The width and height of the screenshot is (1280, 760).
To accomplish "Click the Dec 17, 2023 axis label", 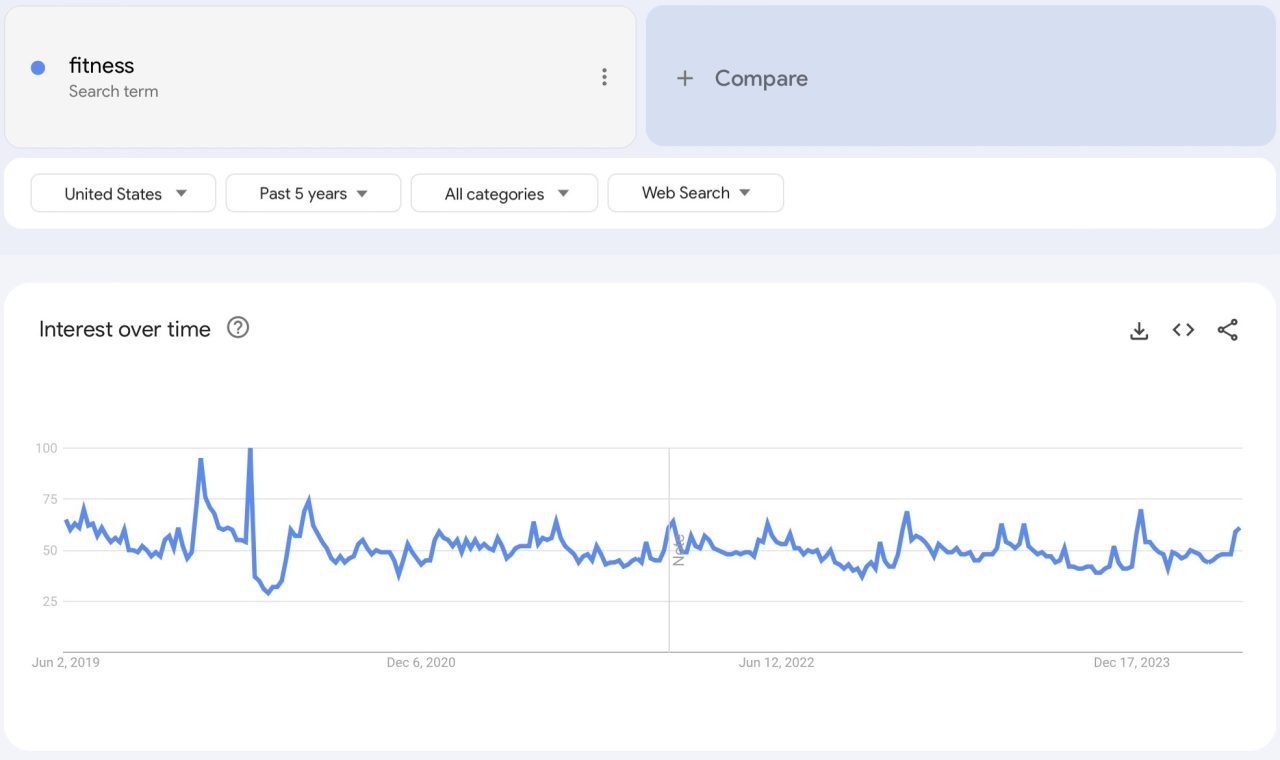I will pos(1131,662).
